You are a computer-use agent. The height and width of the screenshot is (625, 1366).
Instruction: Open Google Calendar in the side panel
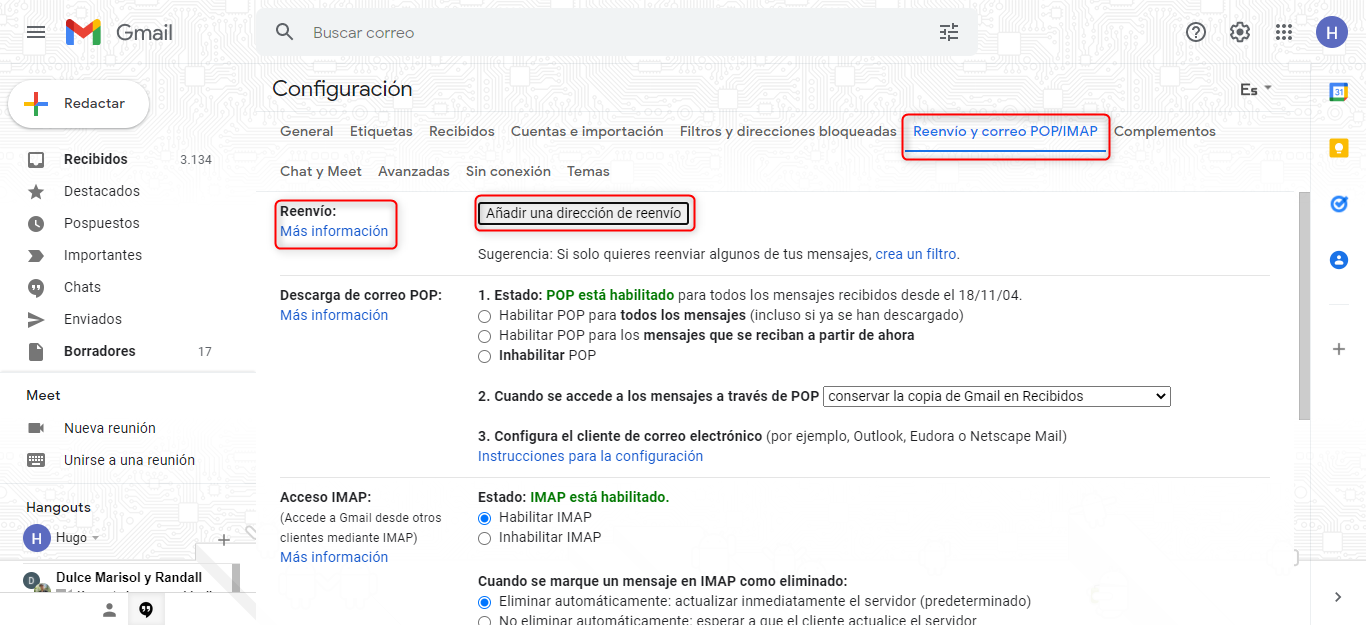pos(1338,92)
